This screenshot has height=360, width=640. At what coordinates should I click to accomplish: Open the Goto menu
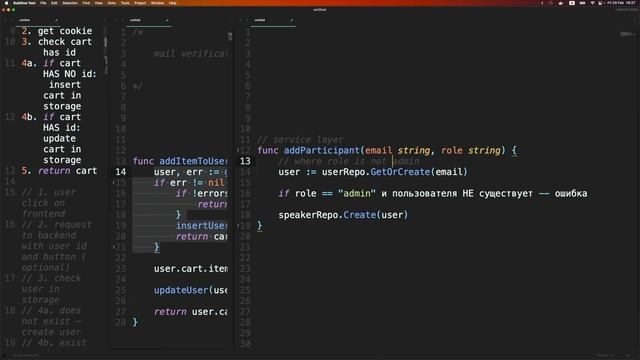111,3
